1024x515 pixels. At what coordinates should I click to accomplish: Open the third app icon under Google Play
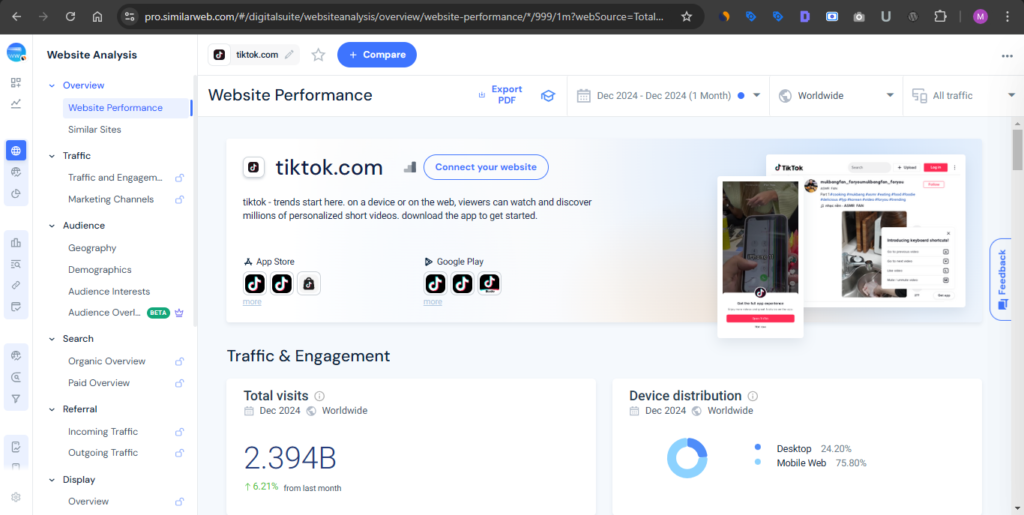coord(490,283)
